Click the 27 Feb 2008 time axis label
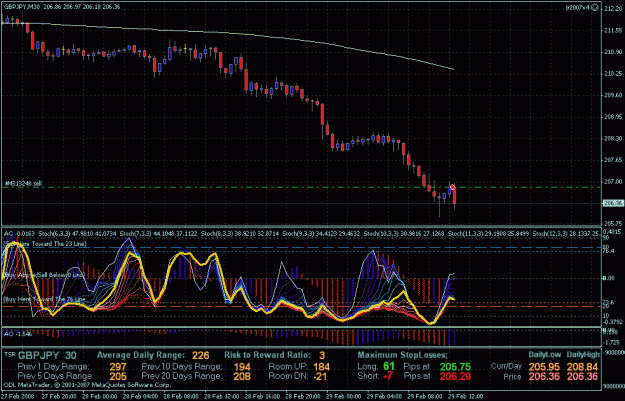The image size is (625, 401). 18,397
